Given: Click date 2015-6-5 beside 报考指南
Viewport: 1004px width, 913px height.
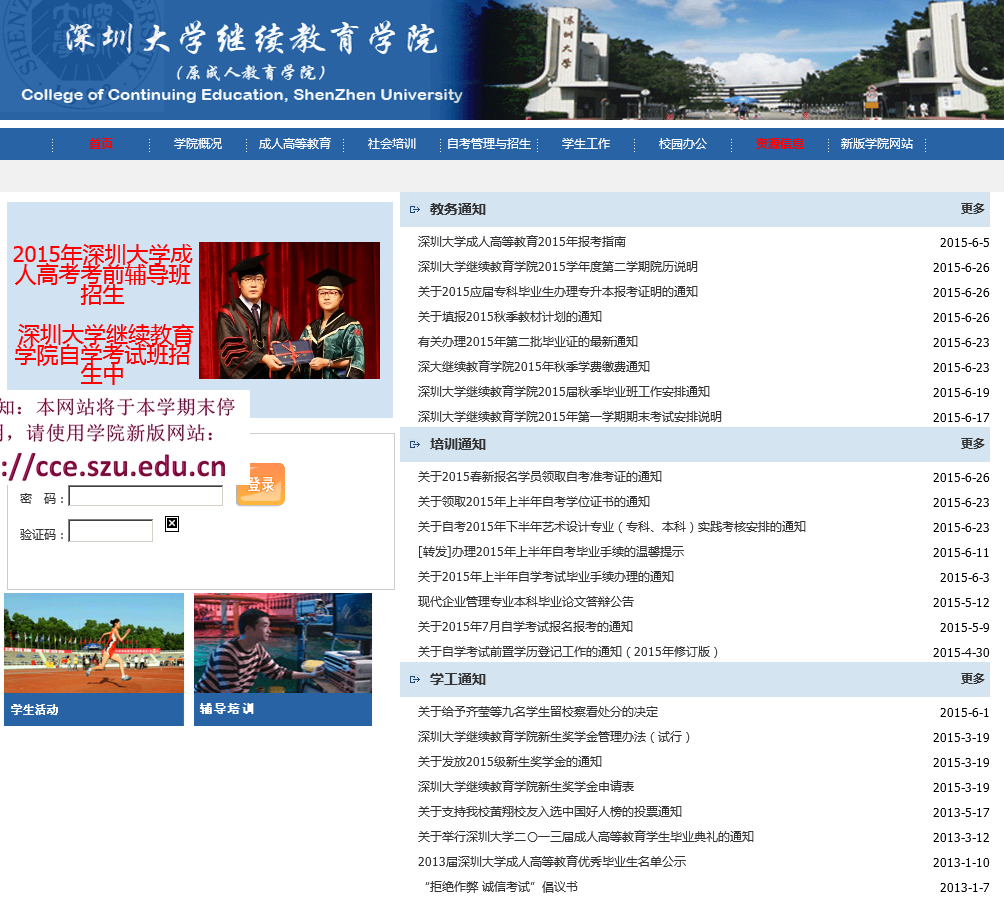Looking at the screenshot, I should coord(964,243).
